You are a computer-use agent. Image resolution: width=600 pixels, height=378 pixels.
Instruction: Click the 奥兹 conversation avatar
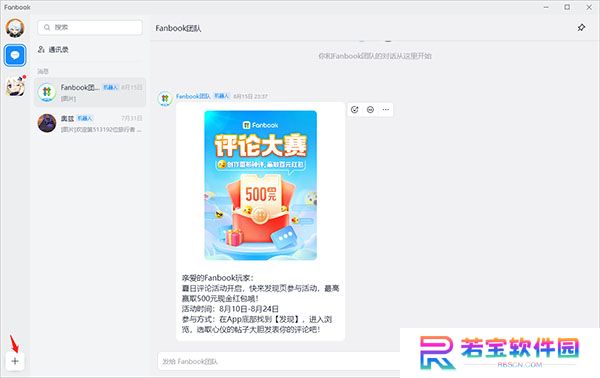point(47,123)
